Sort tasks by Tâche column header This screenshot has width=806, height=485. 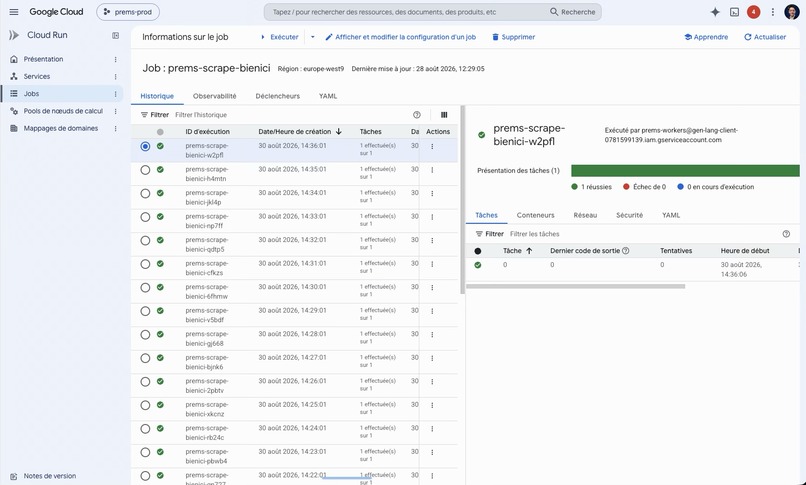[517, 251]
